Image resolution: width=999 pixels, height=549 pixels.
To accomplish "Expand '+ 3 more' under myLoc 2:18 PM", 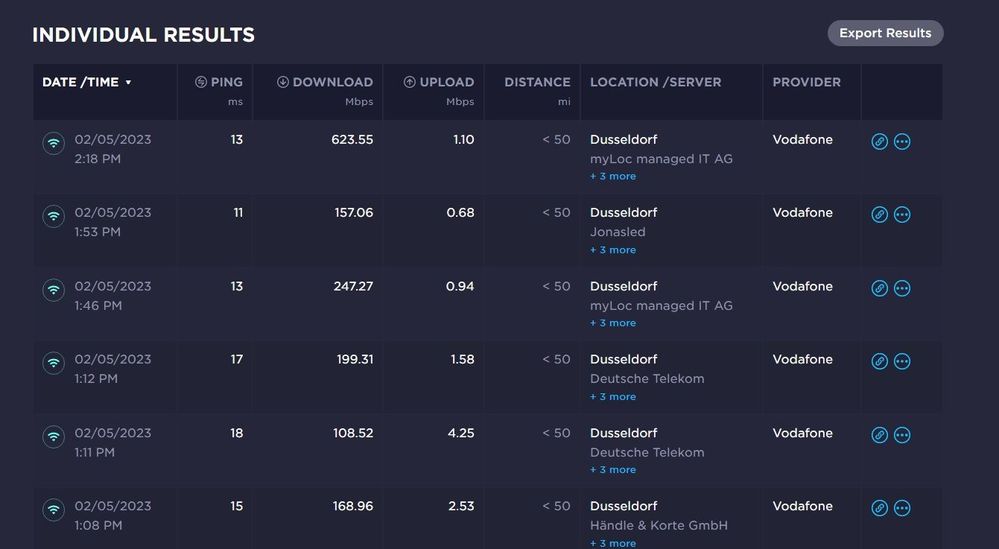I will [x=613, y=176].
